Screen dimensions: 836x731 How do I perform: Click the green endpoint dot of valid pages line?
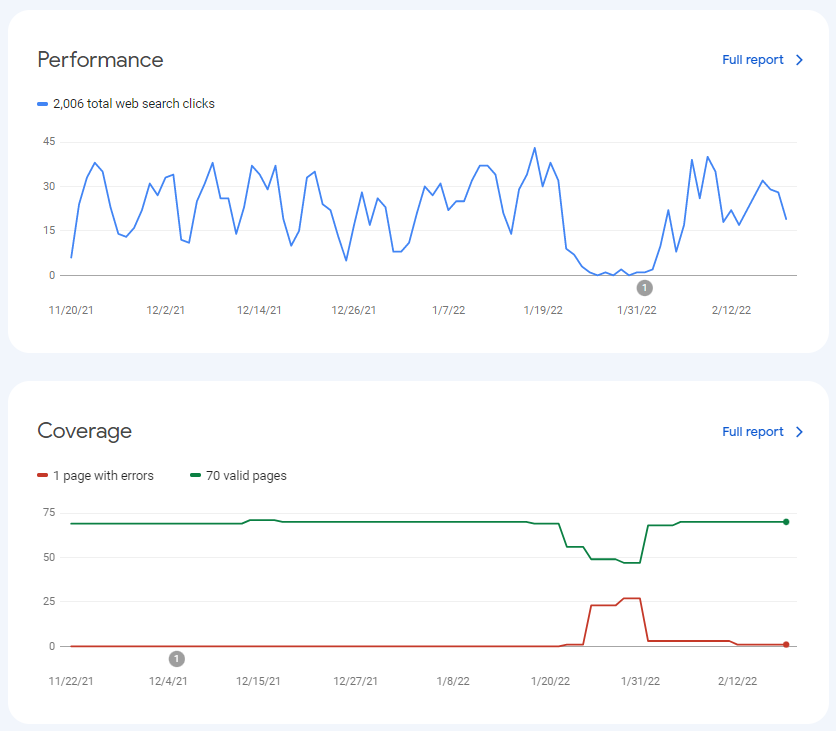786,522
